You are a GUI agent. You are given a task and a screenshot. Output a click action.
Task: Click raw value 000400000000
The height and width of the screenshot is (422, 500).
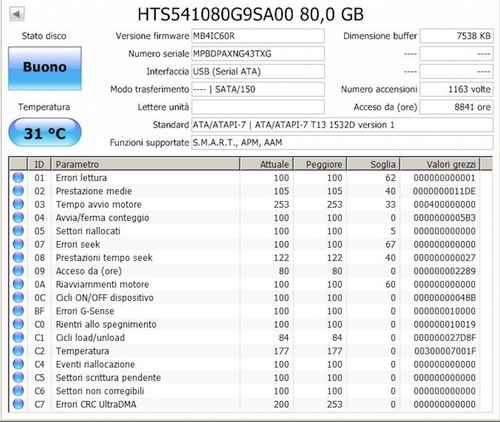[x=445, y=204]
